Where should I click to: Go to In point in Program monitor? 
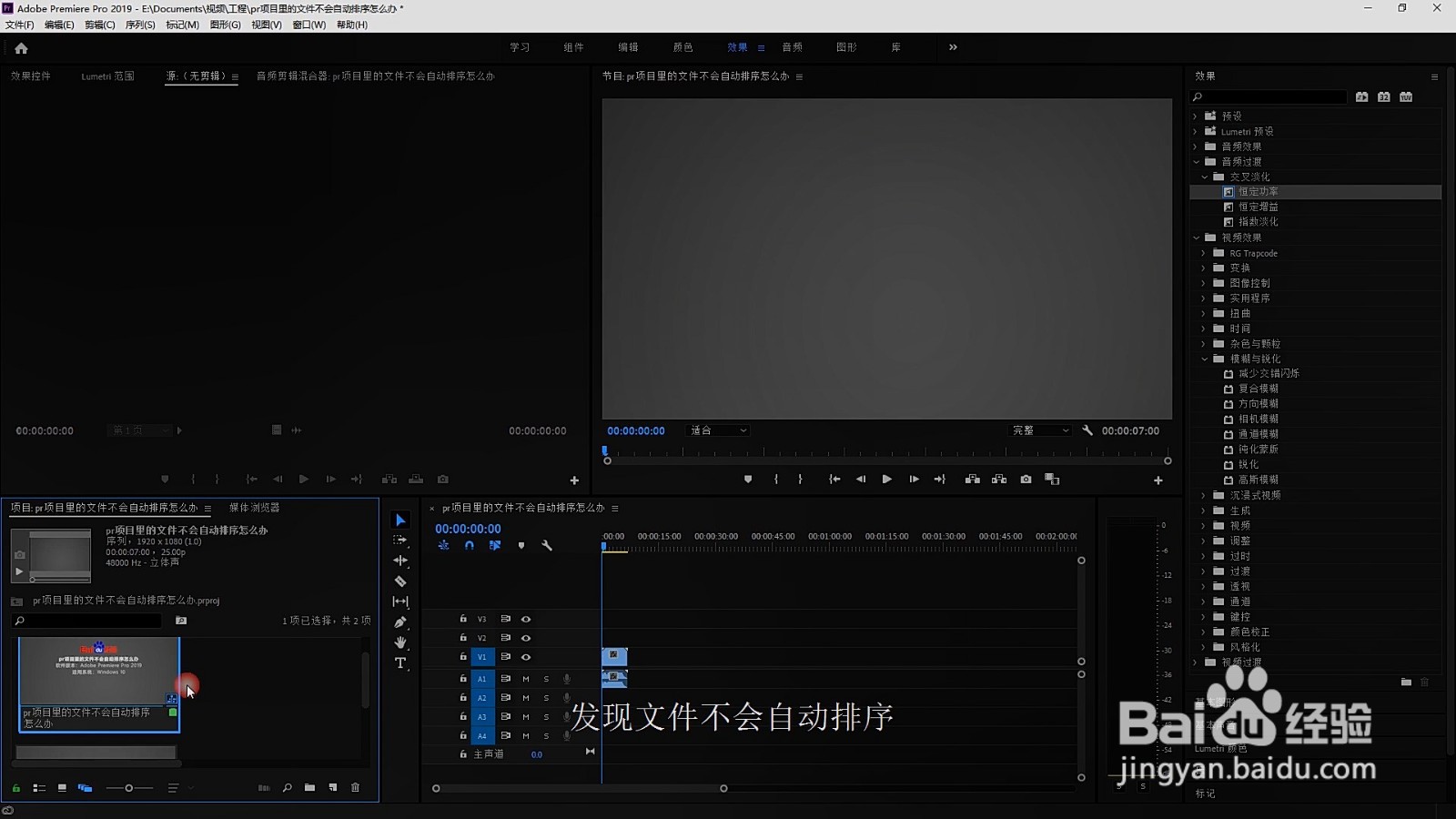pos(834,480)
